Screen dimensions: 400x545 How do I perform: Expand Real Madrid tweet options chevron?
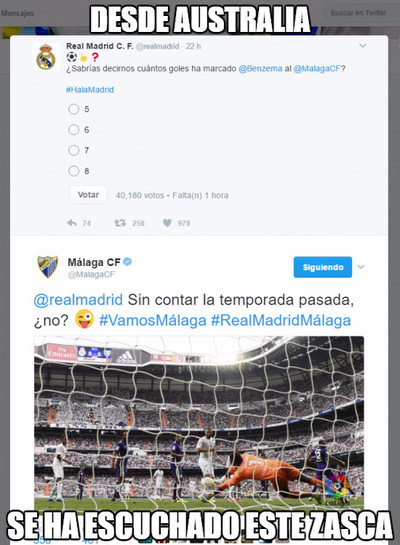point(362,46)
